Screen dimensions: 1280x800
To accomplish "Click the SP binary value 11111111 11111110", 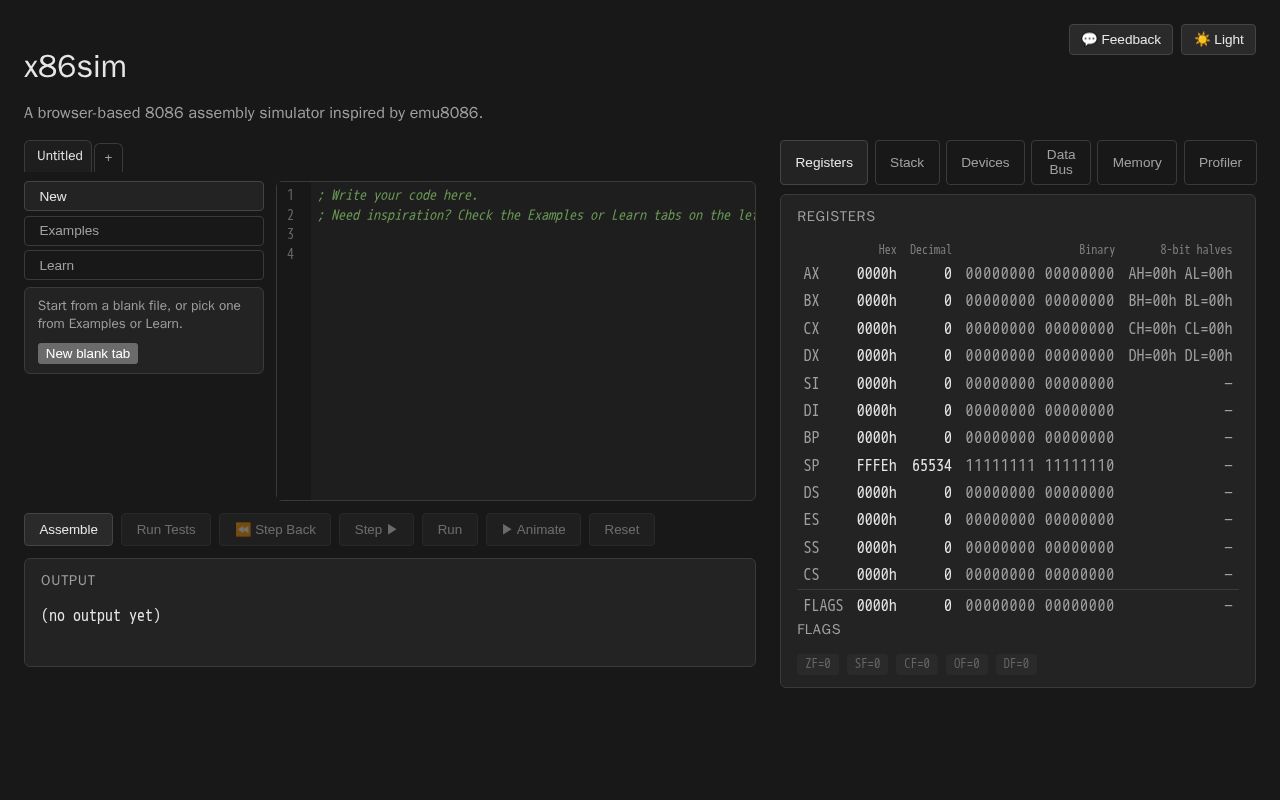I will pos(1040,466).
